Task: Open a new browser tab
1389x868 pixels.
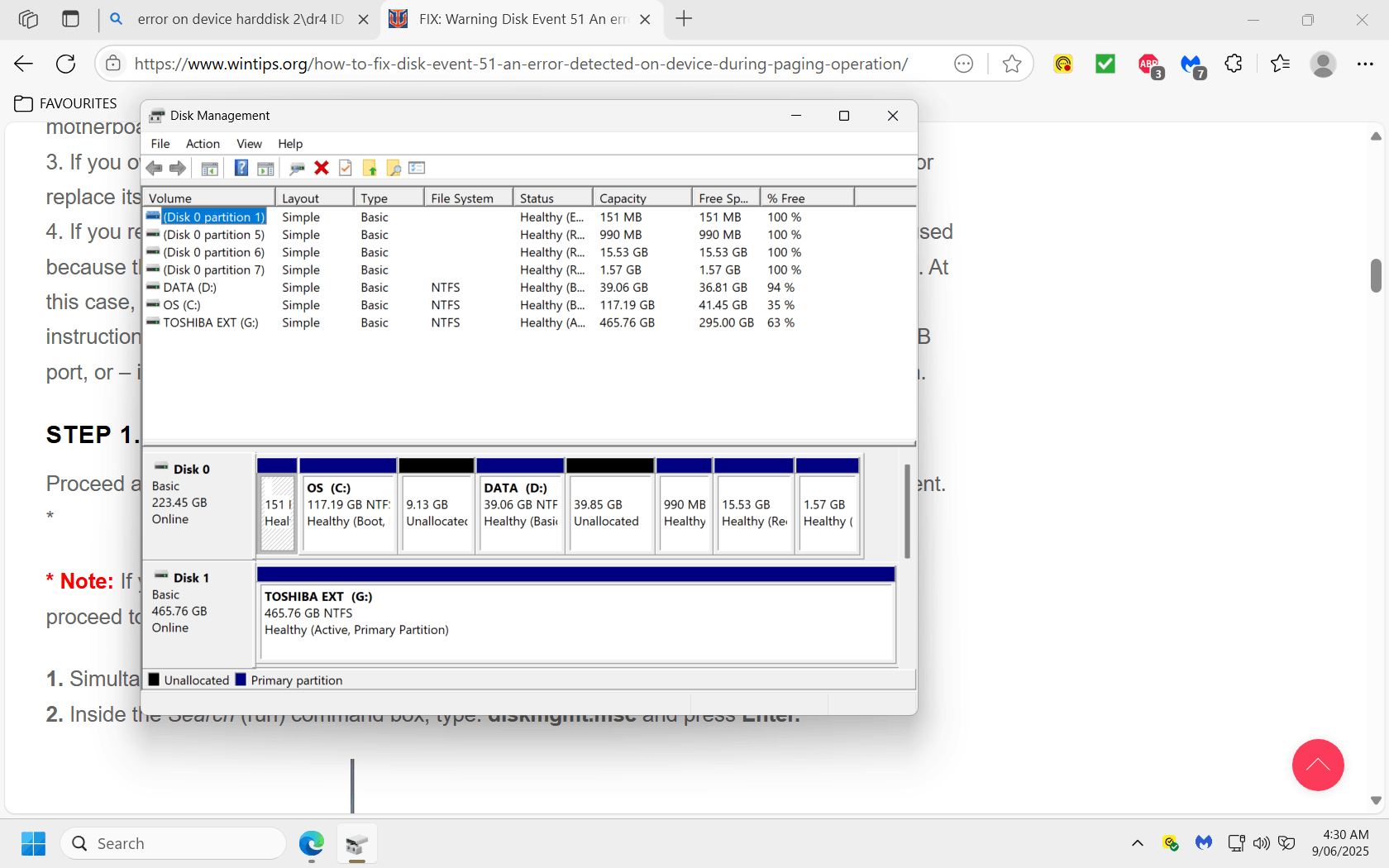Action: 684,19
